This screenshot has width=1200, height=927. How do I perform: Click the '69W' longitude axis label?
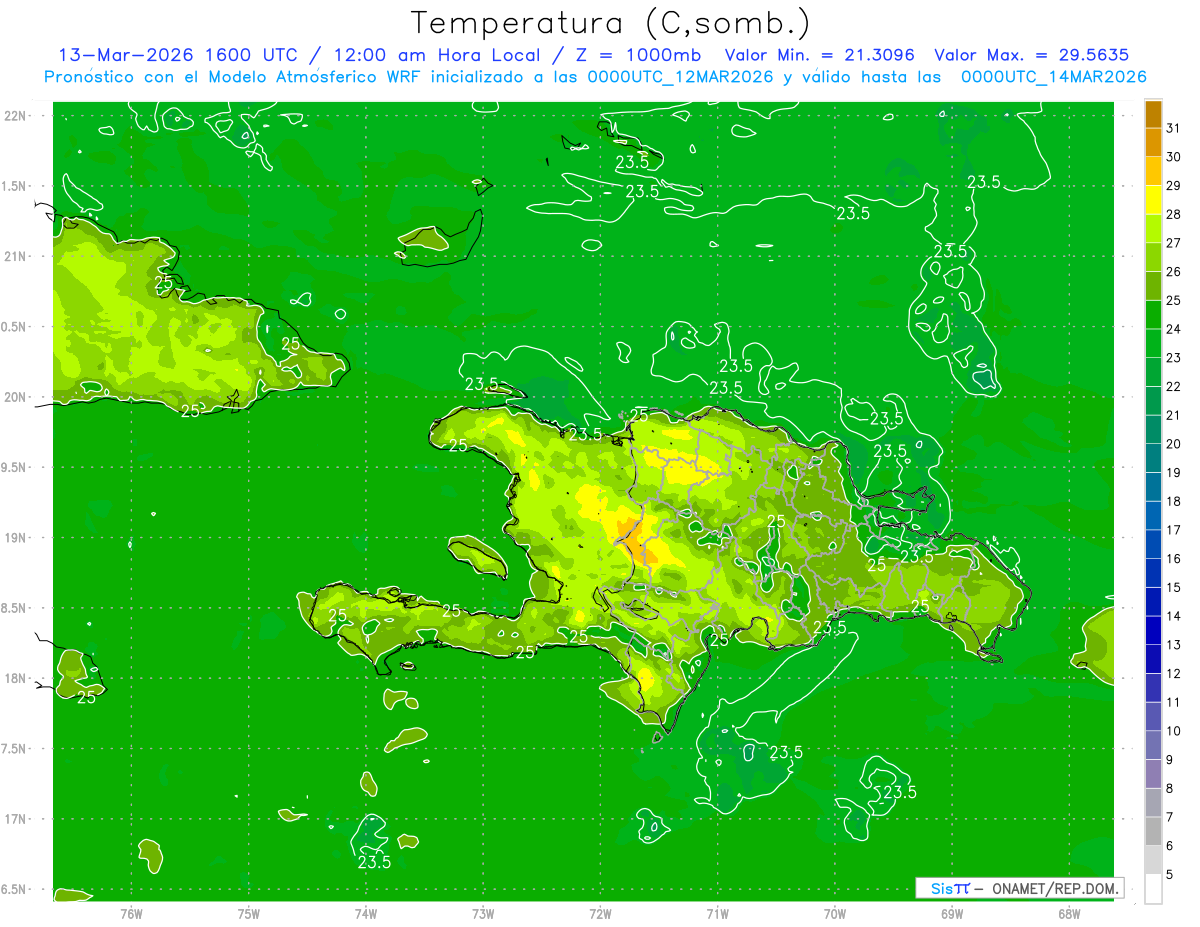coord(952,913)
